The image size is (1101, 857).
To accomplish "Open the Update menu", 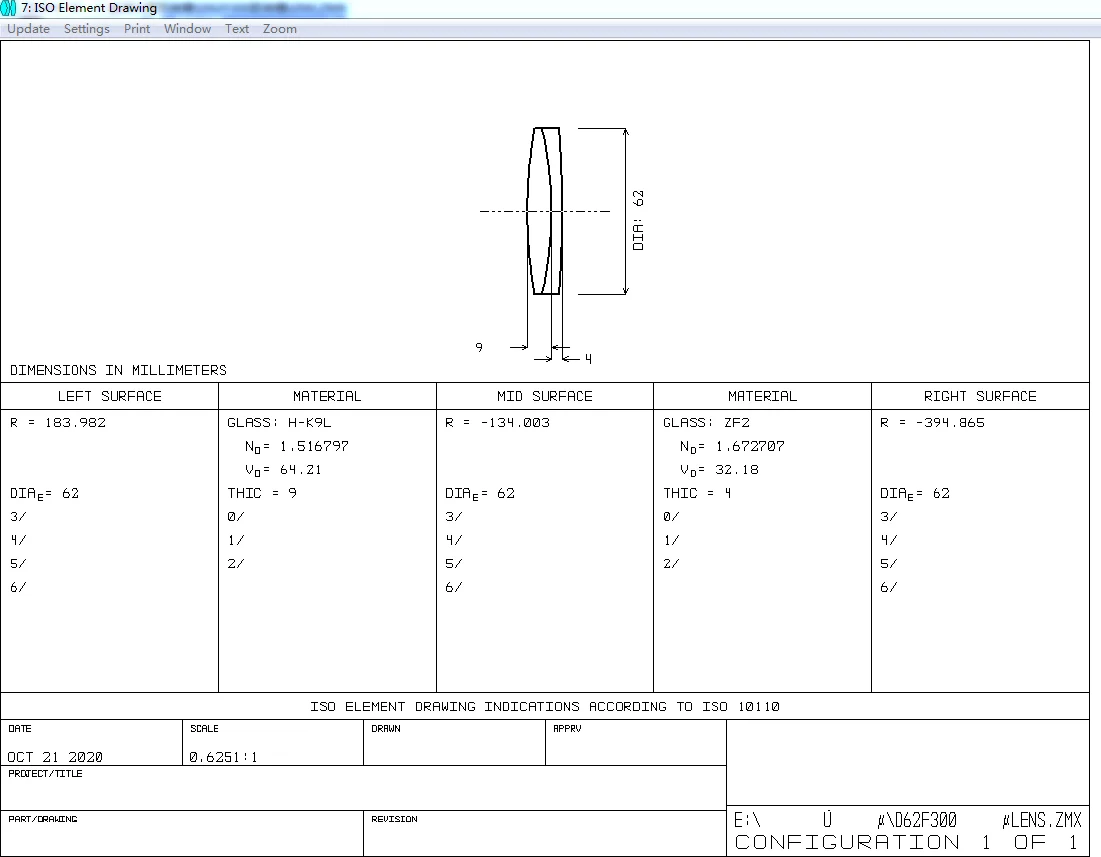I will 28,29.
